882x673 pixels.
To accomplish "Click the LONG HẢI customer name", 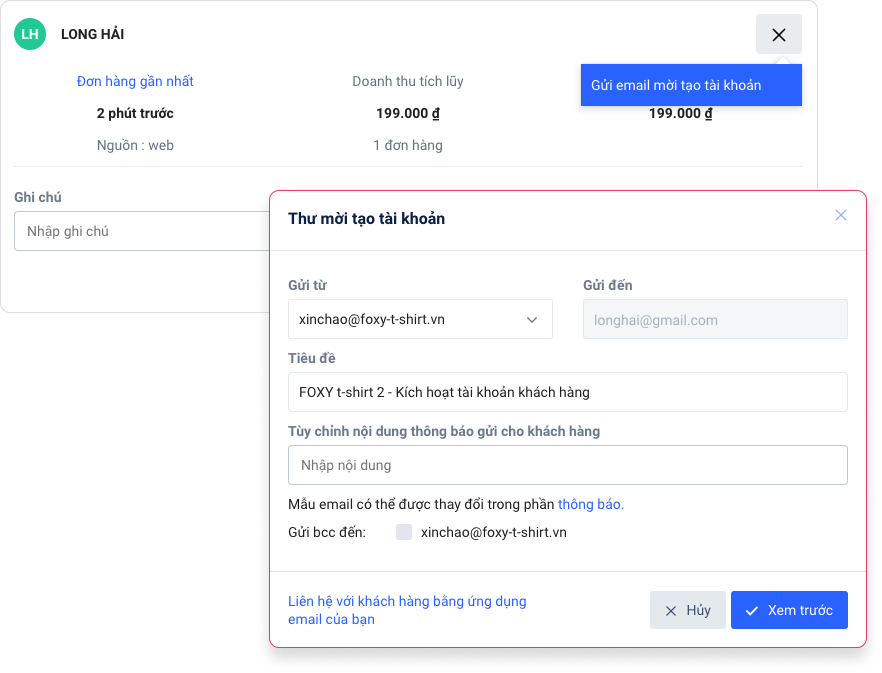I will [x=92, y=34].
